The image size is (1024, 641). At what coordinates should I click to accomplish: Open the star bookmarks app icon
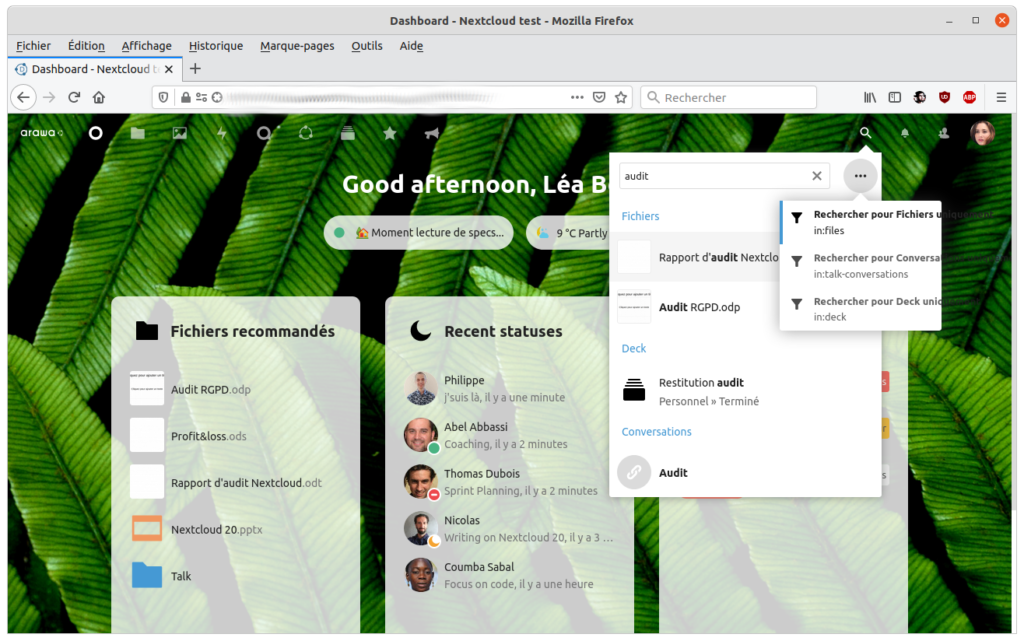pyautogui.click(x=390, y=133)
